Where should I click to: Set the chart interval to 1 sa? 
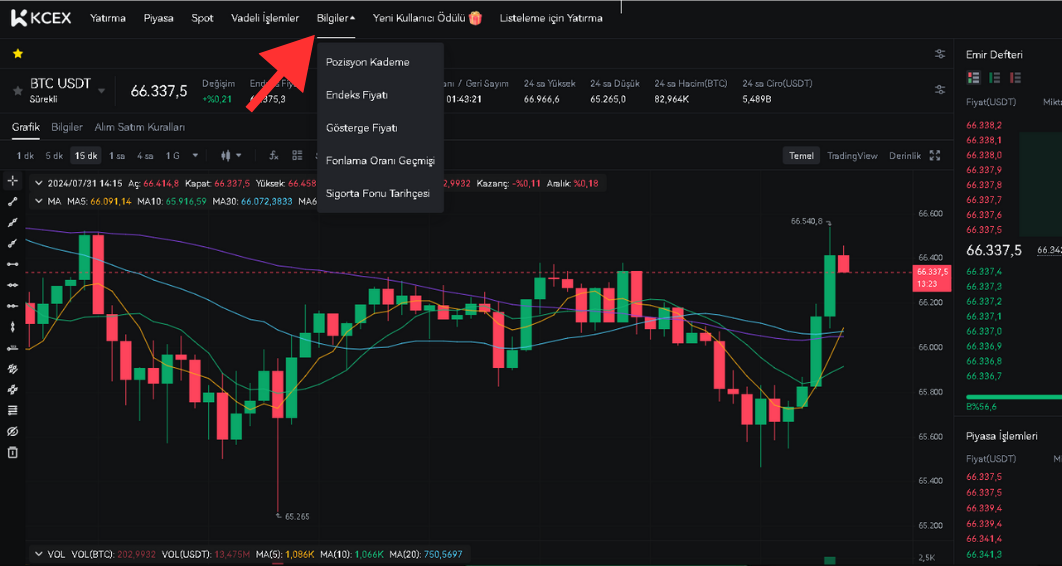click(x=117, y=156)
